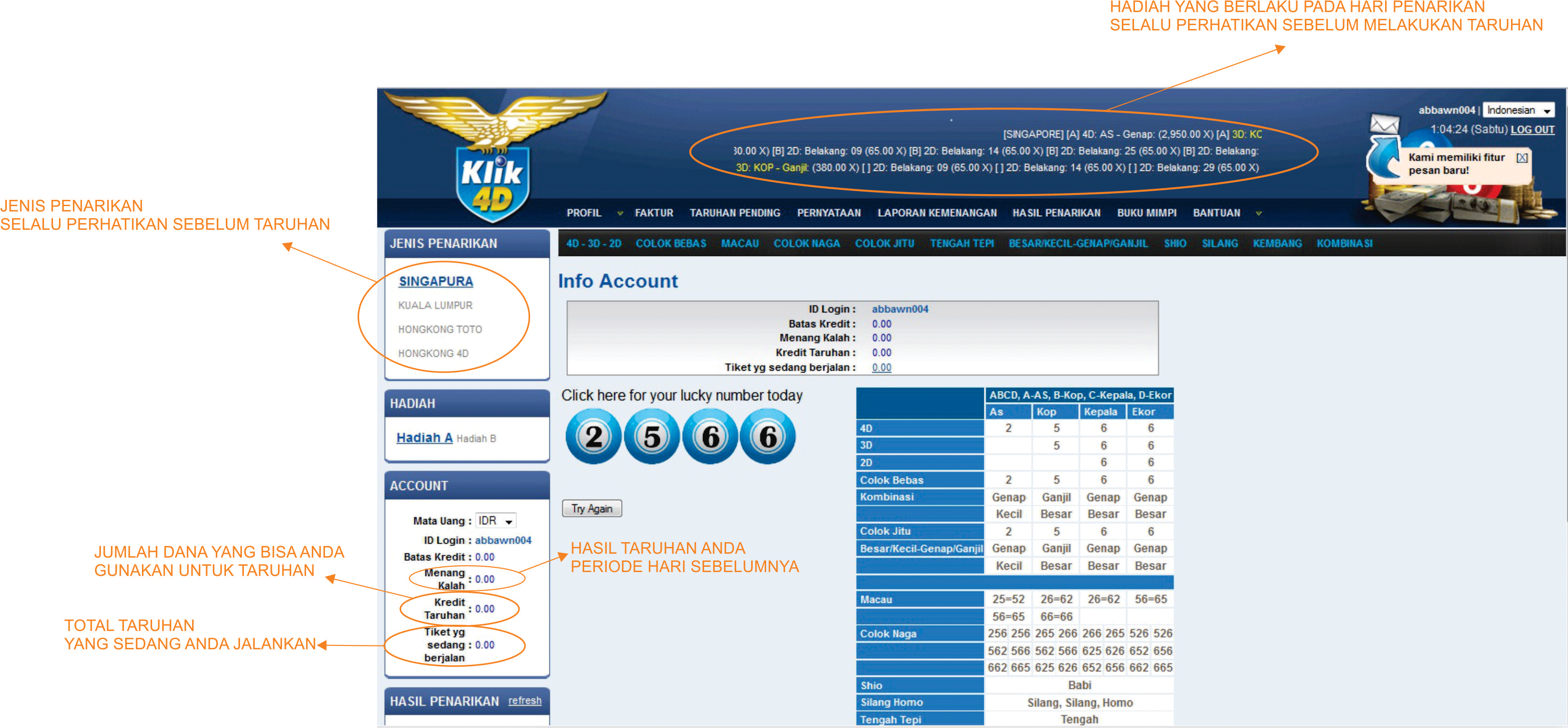Image resolution: width=1568 pixels, height=728 pixels.
Task: Open the PERNYATAAN page
Action: pos(828,213)
